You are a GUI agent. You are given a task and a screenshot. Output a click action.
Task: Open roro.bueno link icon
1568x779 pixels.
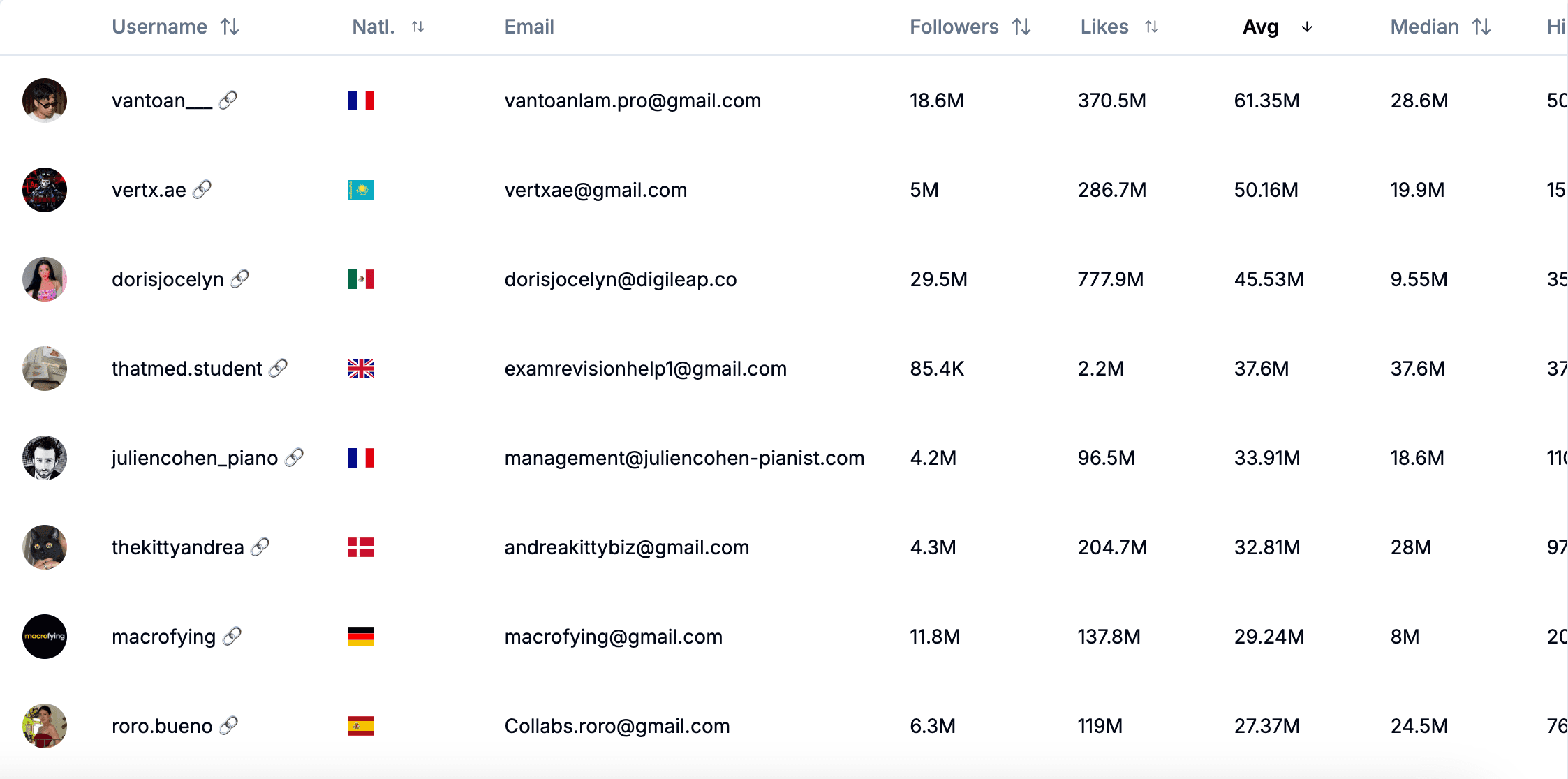coord(228,725)
